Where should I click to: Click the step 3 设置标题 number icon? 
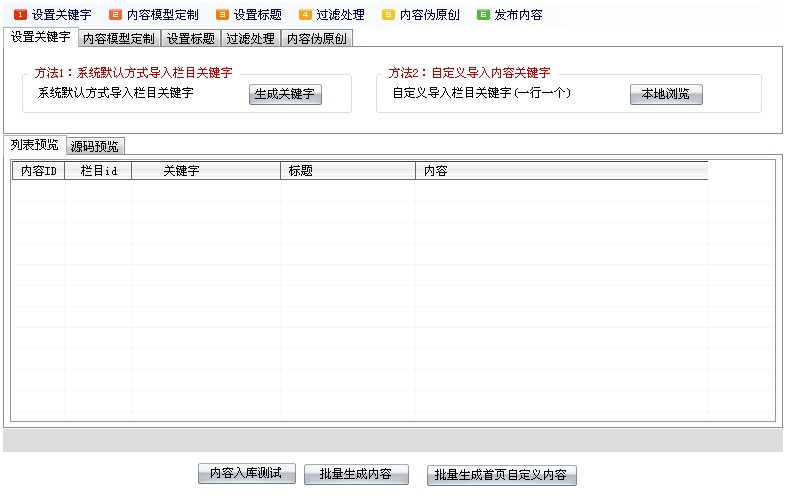[222, 15]
